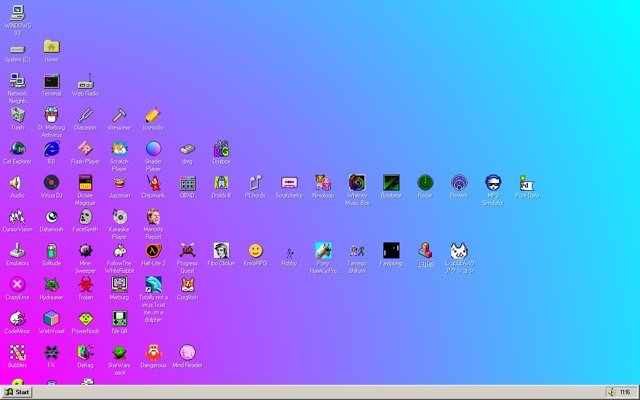Open the Iconodio pencil icon
Screen dimensions: 640x400
click(153, 115)
